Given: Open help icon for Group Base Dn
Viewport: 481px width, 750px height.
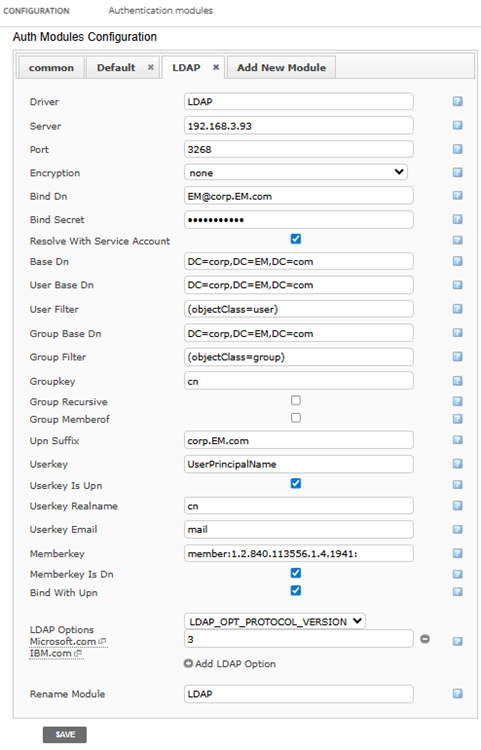Looking at the screenshot, I should tap(457, 333).
